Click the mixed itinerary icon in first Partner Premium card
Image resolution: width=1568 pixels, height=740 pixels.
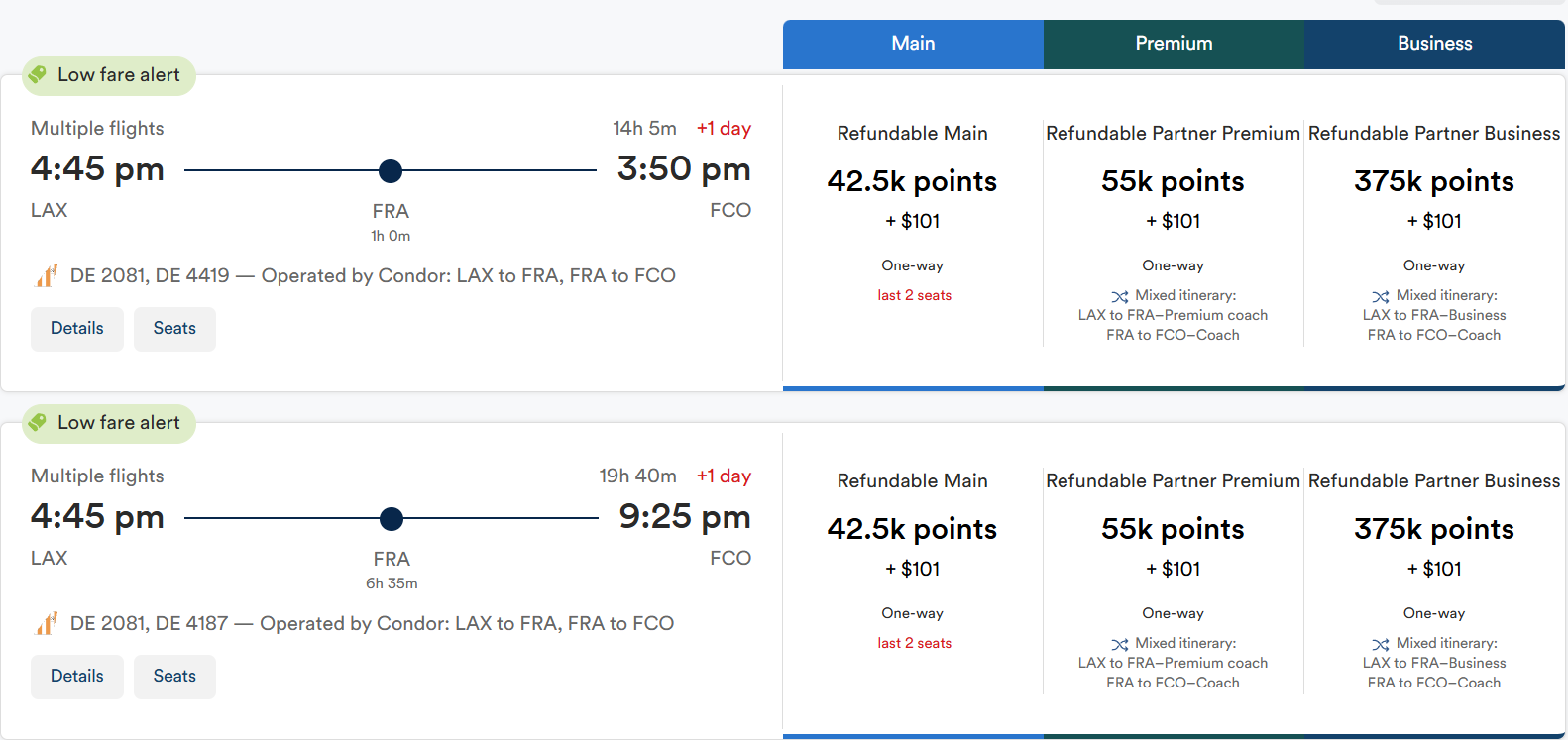pyautogui.click(x=1120, y=295)
